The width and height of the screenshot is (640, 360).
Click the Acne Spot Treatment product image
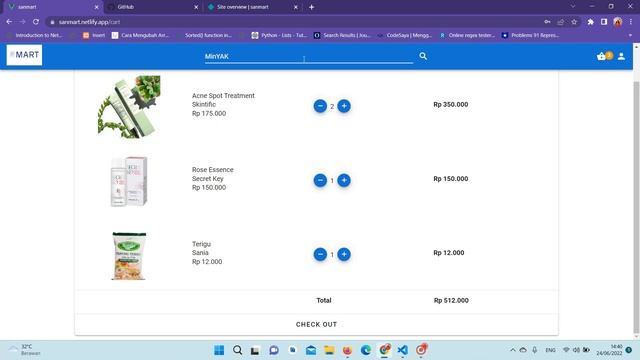tap(129, 106)
